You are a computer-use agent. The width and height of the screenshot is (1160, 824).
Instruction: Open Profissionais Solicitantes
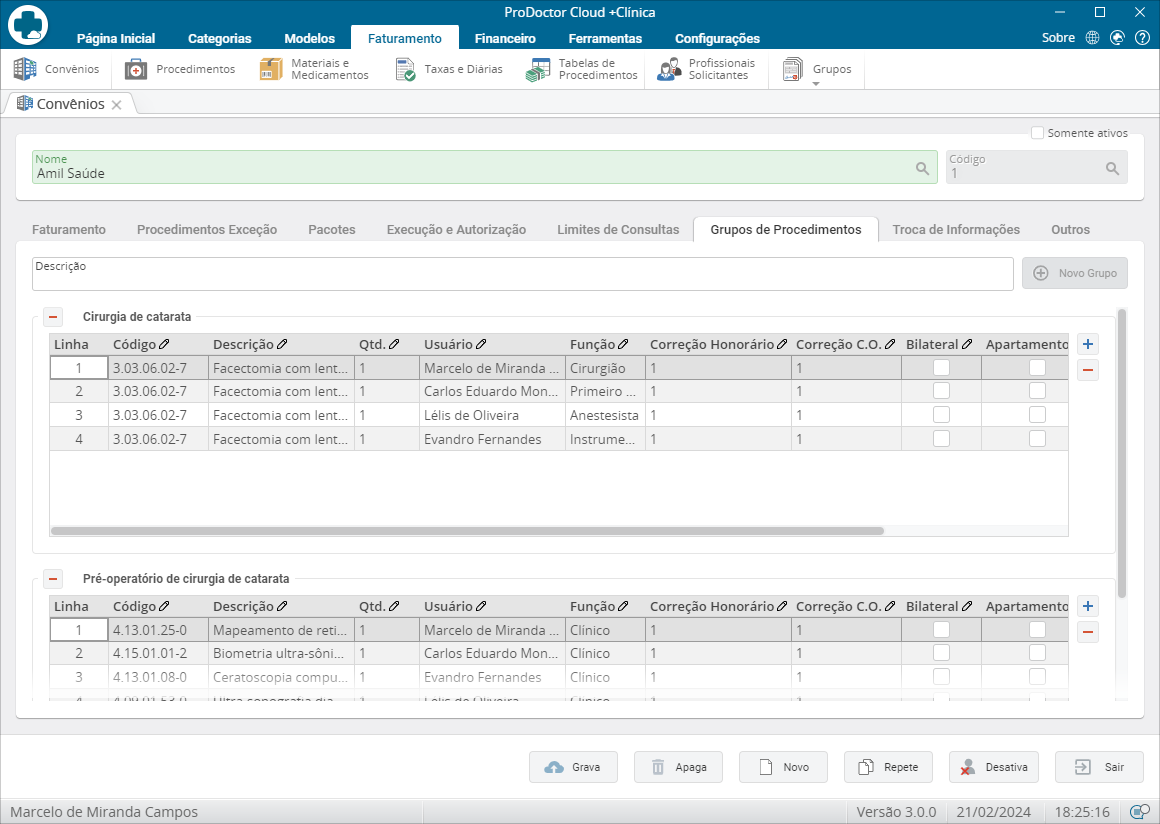click(706, 69)
